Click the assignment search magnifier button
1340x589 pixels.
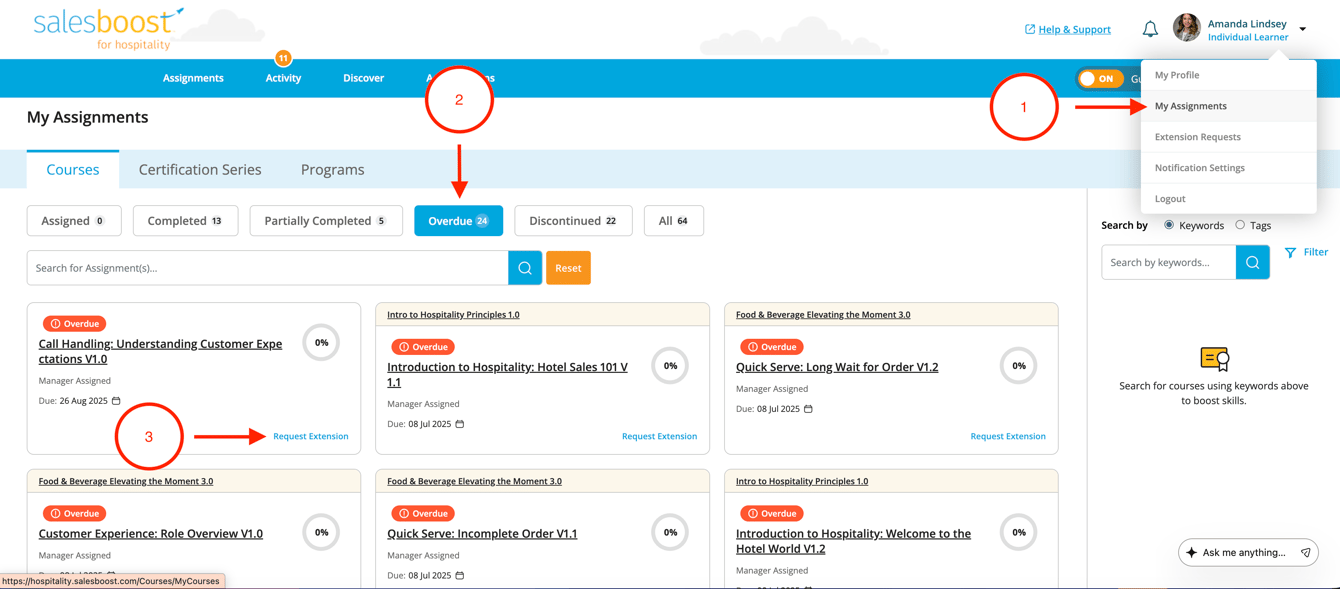click(x=525, y=268)
